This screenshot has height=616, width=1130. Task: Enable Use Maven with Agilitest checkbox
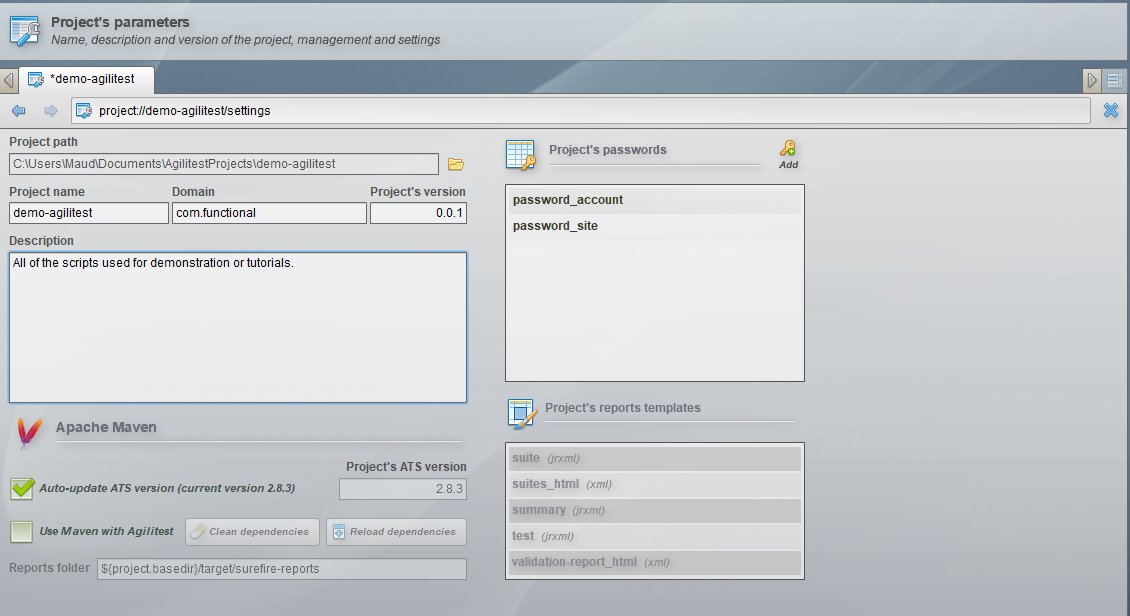22,532
